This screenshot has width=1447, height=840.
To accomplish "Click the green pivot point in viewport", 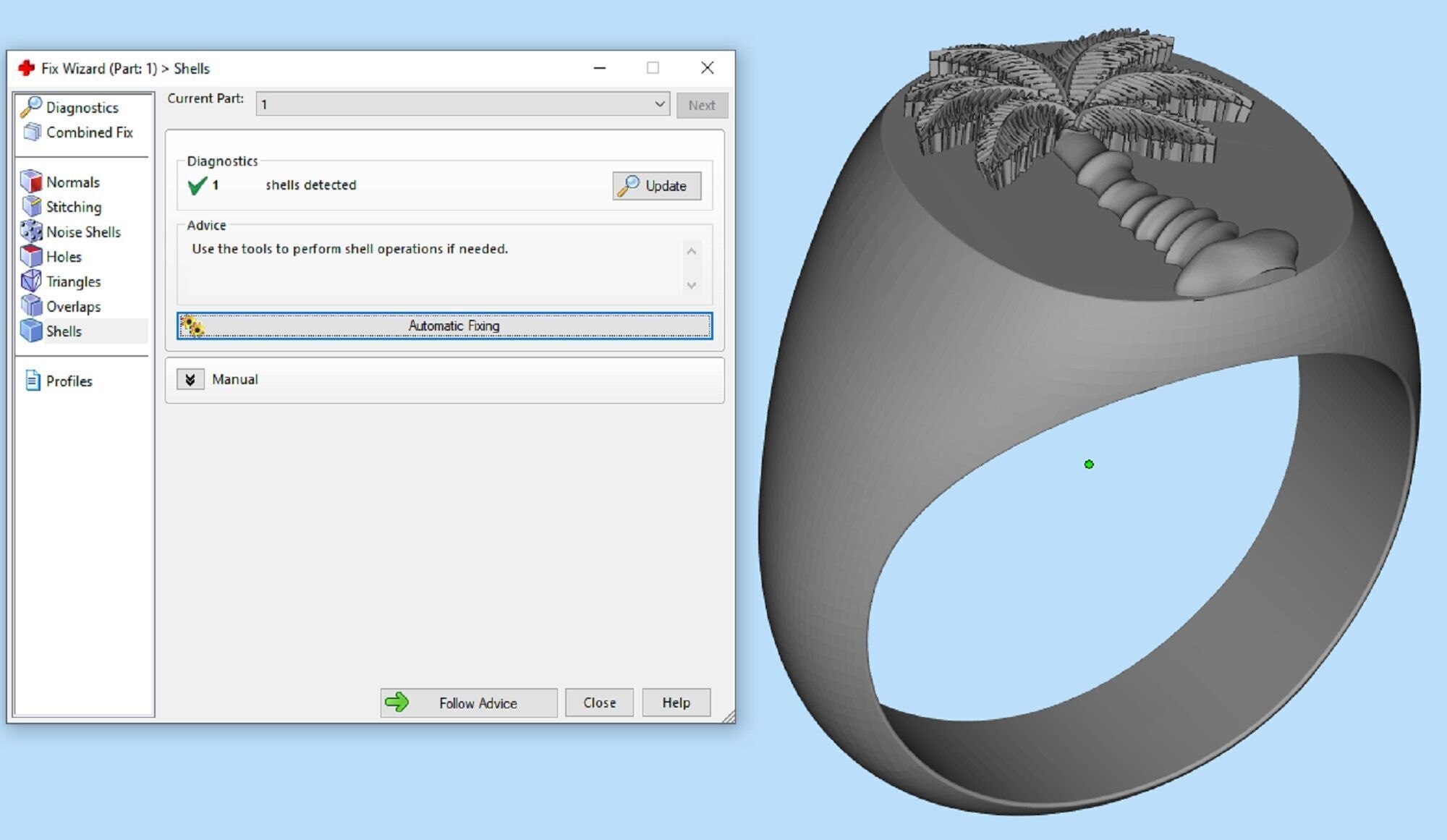I will 1089,464.
